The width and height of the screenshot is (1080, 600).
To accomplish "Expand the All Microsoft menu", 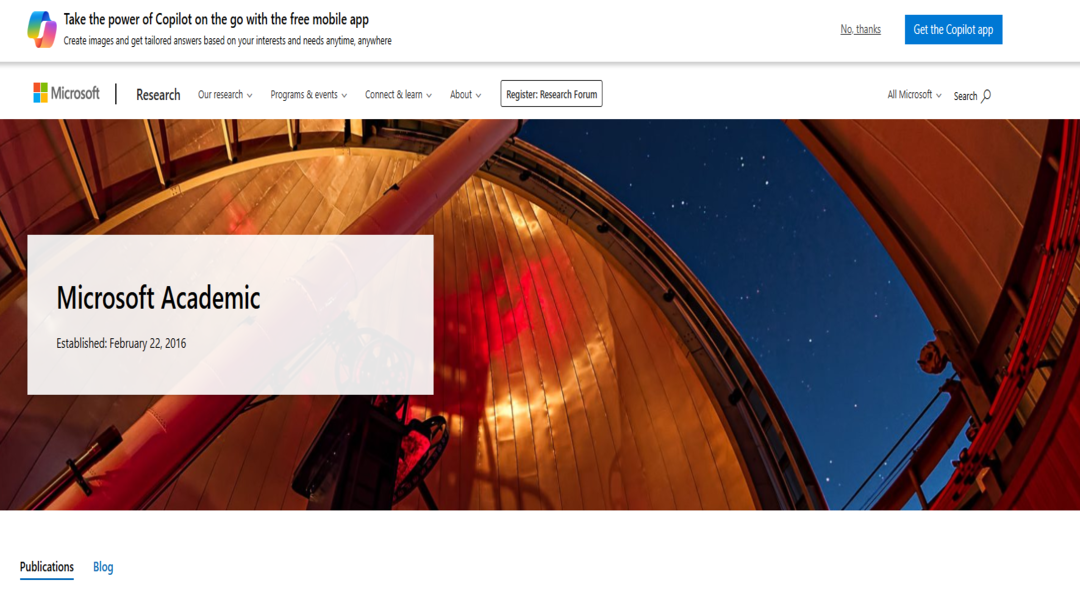I will click(x=914, y=94).
